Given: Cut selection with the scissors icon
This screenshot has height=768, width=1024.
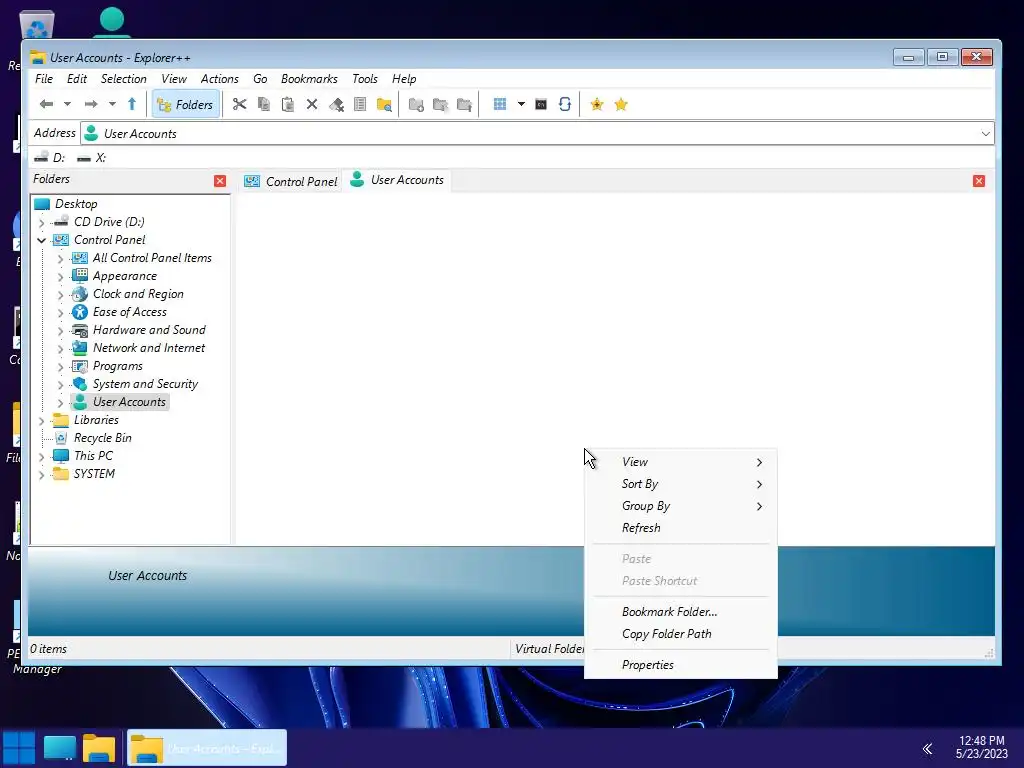Looking at the screenshot, I should point(240,104).
